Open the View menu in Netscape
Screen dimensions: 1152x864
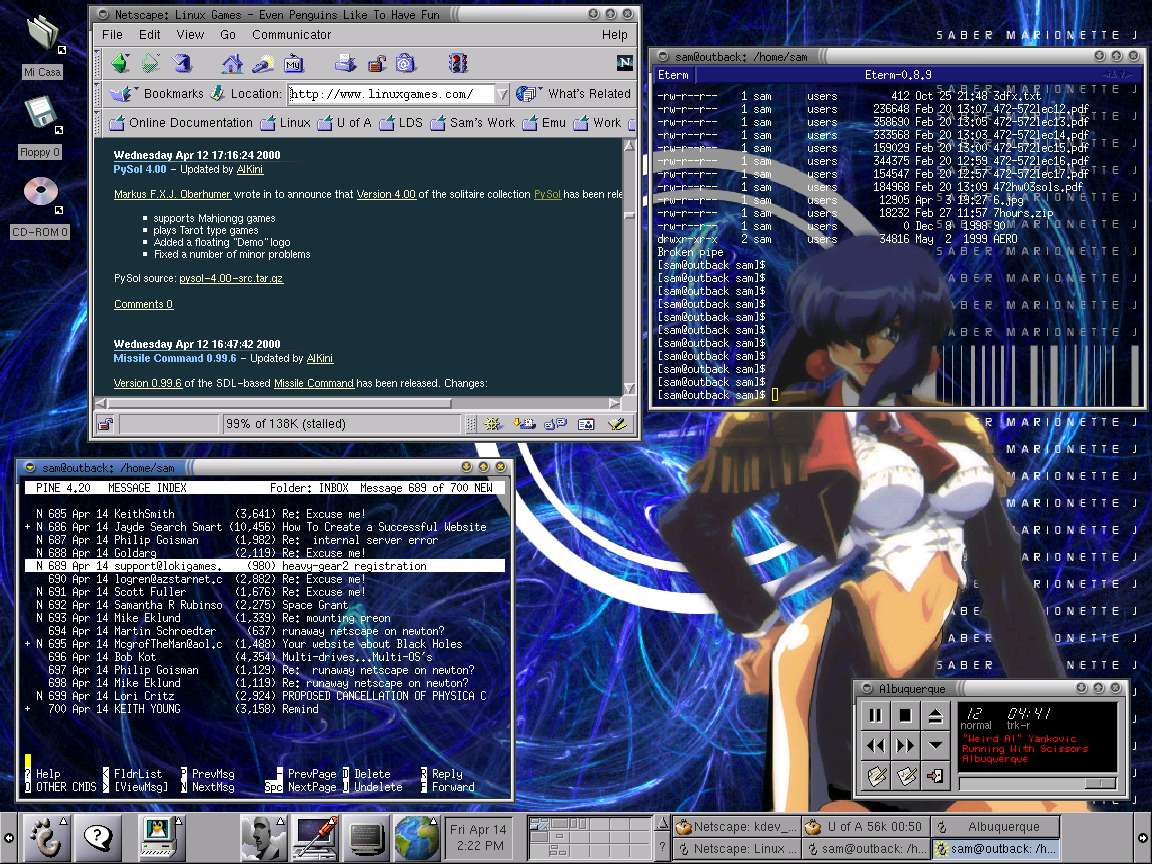[190, 35]
